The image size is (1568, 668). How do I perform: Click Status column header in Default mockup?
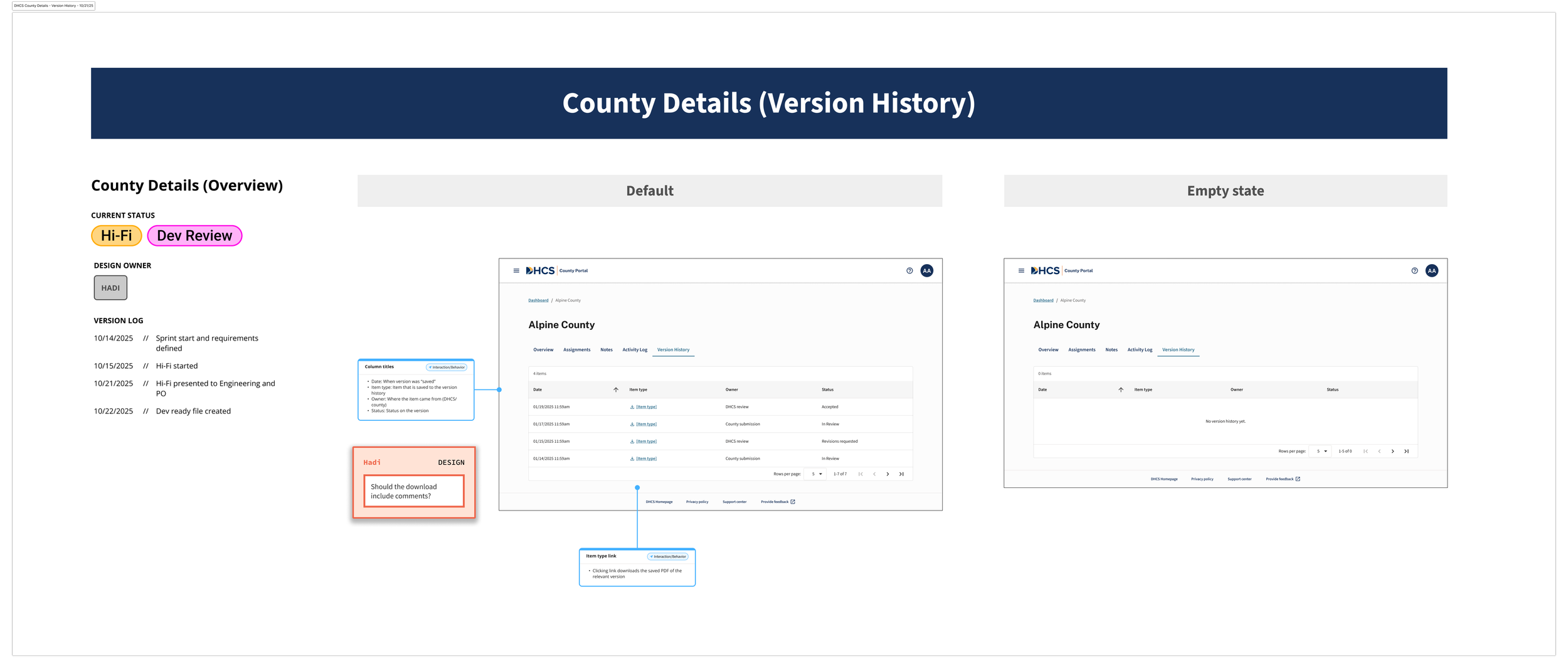click(827, 390)
